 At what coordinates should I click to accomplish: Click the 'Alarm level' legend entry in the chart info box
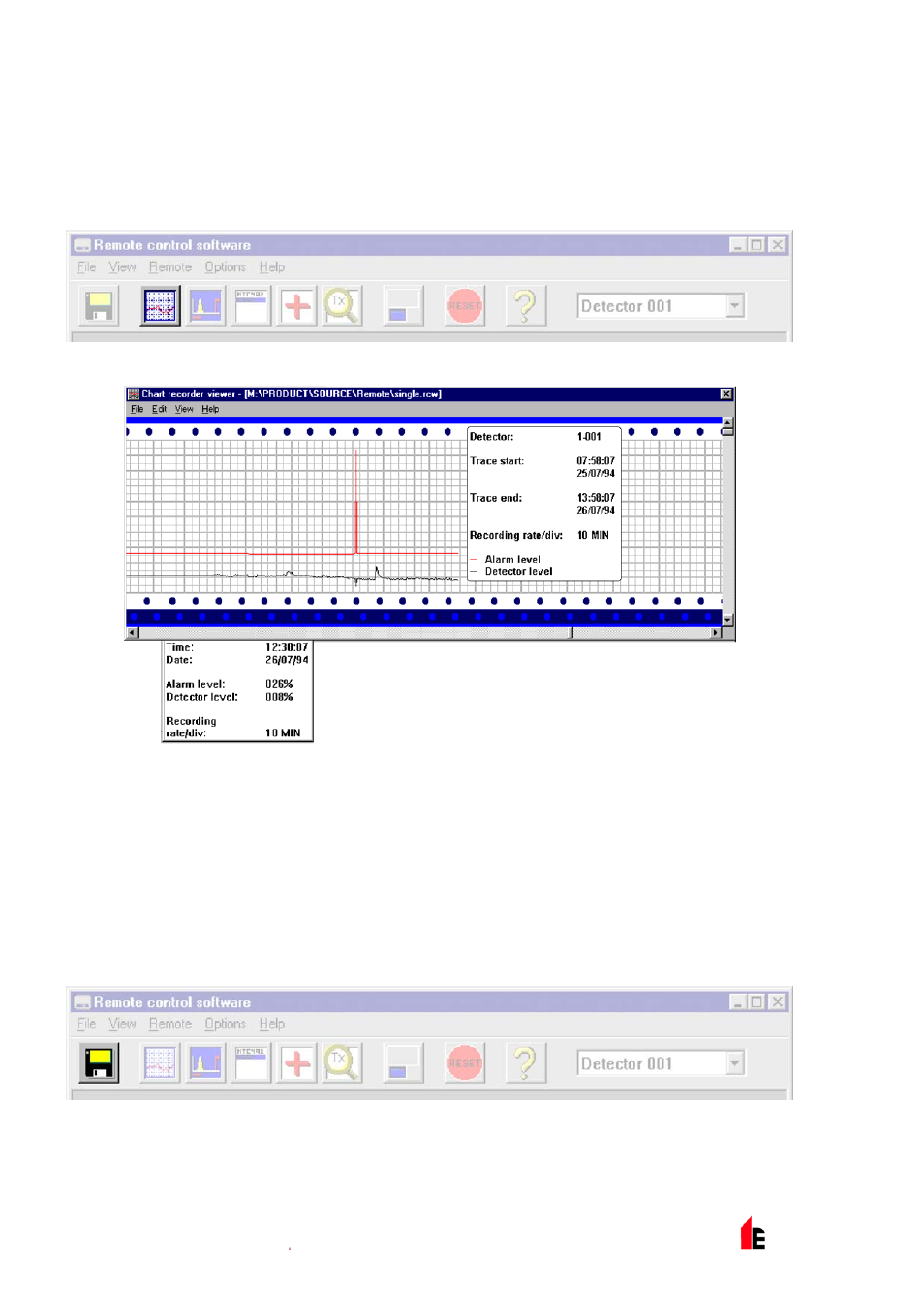click(x=512, y=560)
